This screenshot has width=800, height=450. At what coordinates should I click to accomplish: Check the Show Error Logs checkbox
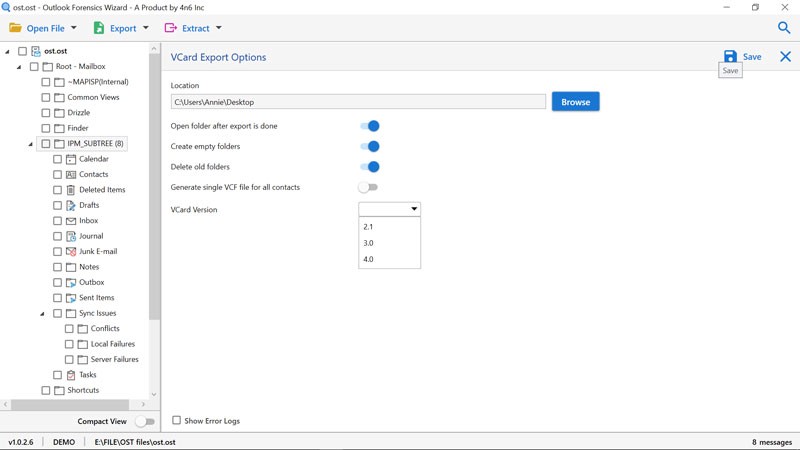coord(177,420)
